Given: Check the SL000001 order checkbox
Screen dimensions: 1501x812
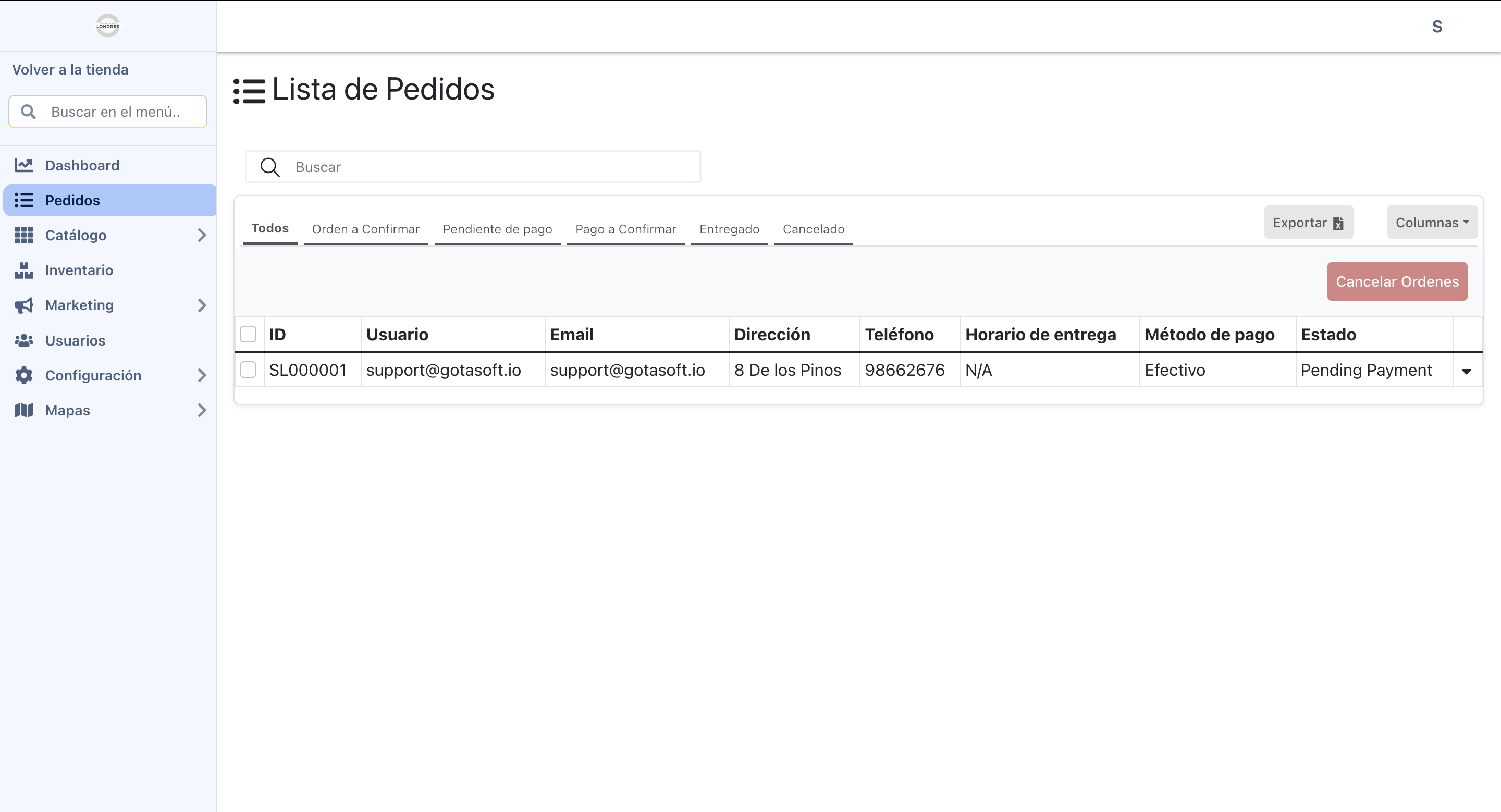Looking at the screenshot, I should point(248,370).
